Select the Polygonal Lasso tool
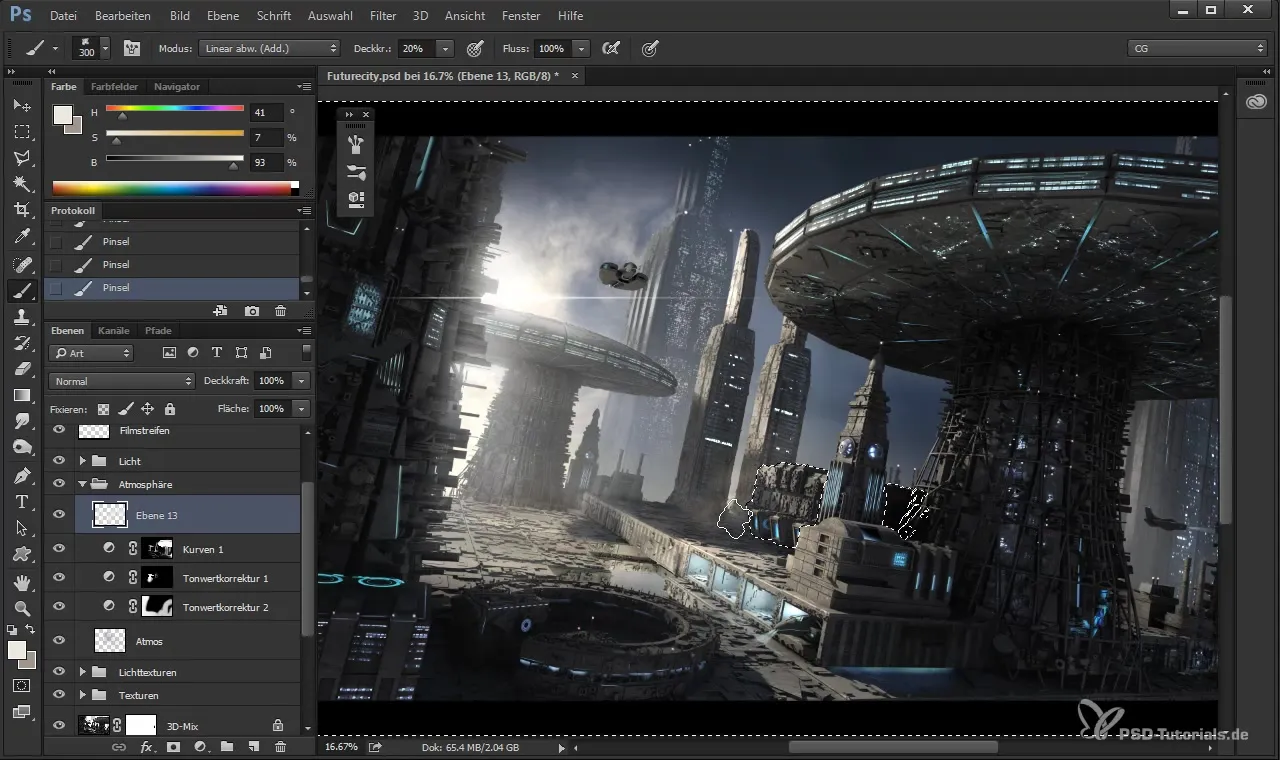1280x760 pixels. (x=21, y=158)
